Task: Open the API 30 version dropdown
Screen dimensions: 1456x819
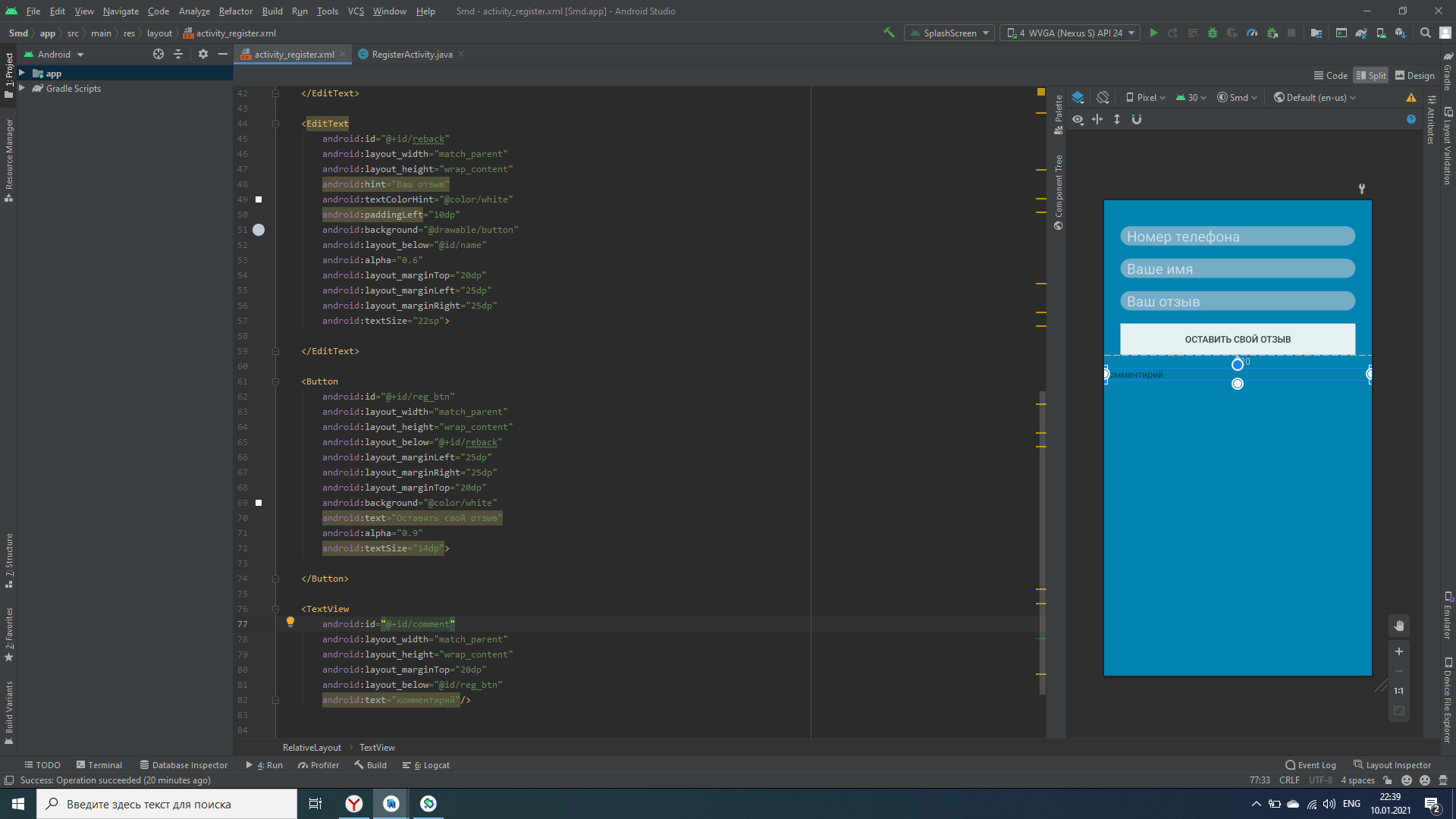Action: 1191,97
